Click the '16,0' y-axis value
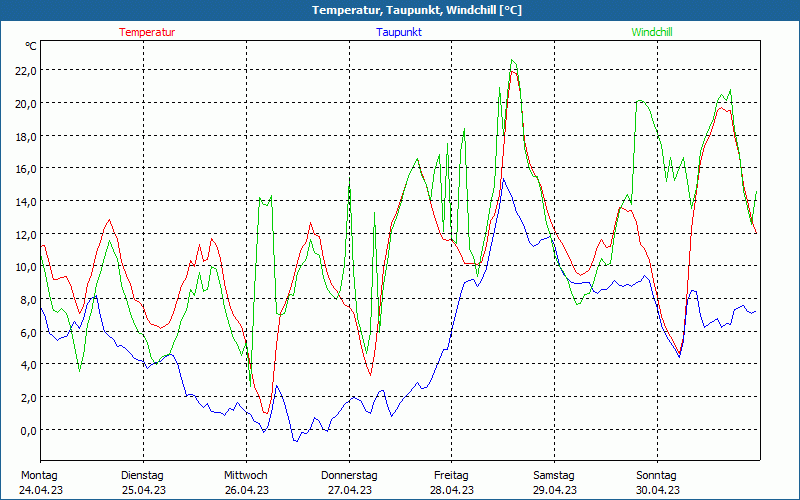The width and height of the screenshot is (800, 500). (26, 169)
